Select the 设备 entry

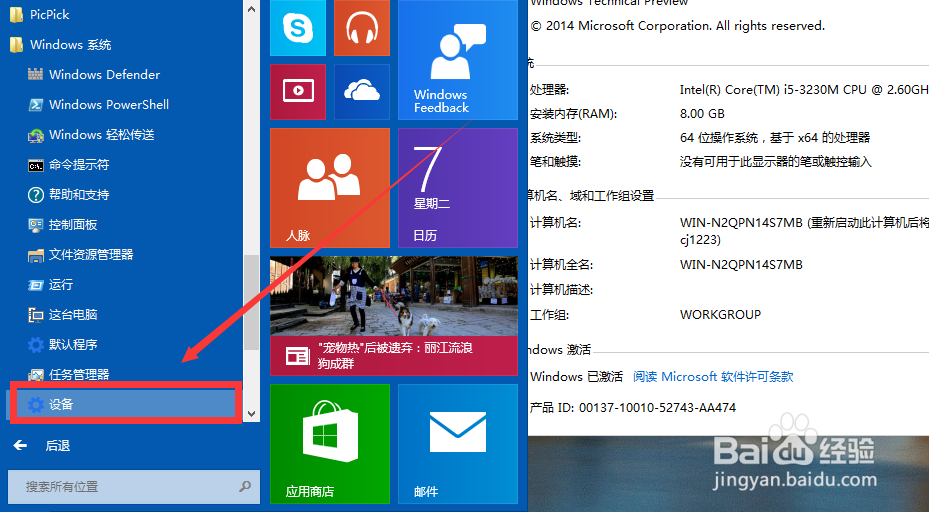click(124, 404)
